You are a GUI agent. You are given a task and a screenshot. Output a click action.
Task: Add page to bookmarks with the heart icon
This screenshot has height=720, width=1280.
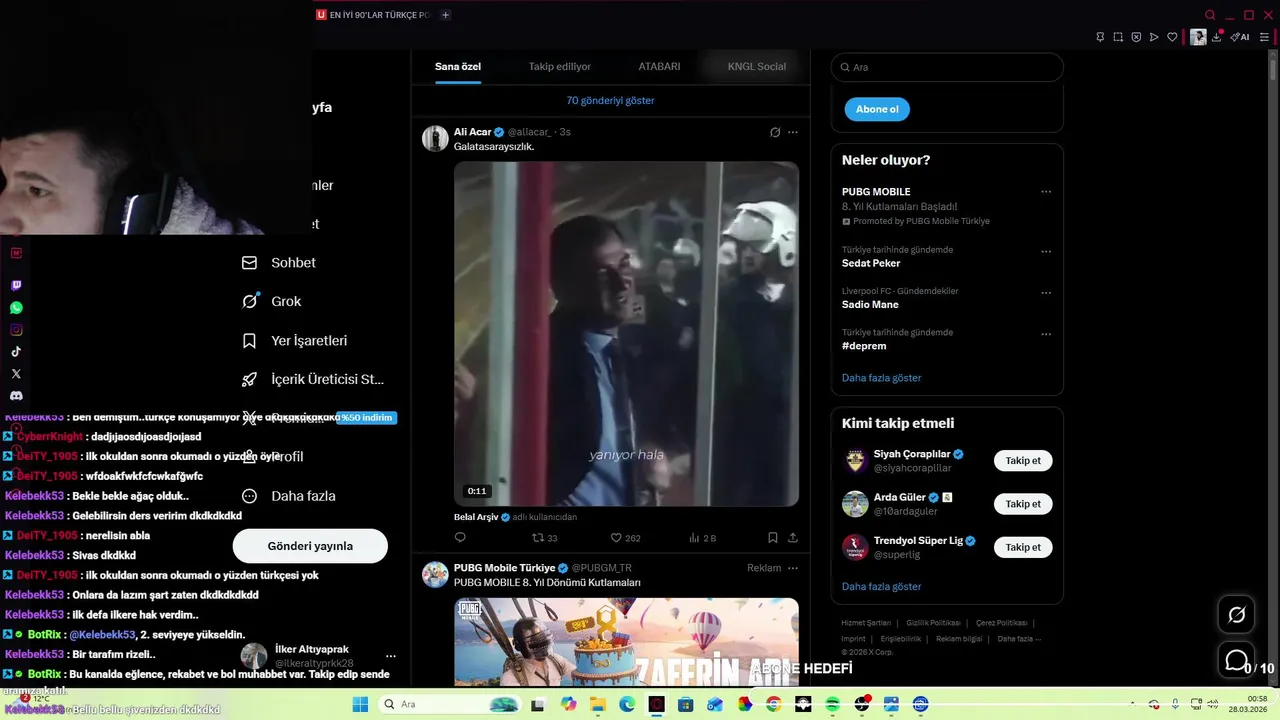[x=1172, y=37]
